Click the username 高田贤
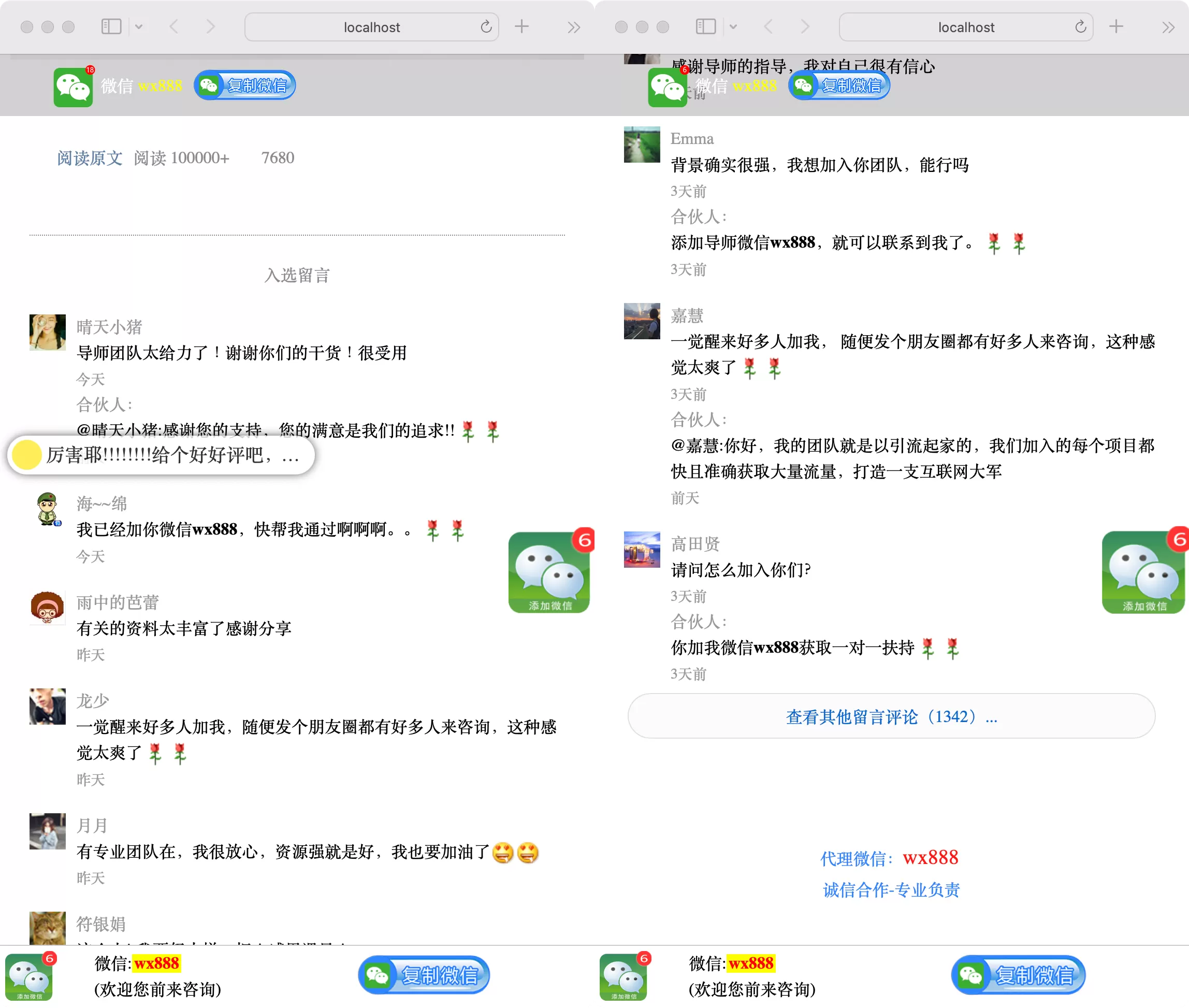The height and width of the screenshot is (1008, 1189). point(695,543)
